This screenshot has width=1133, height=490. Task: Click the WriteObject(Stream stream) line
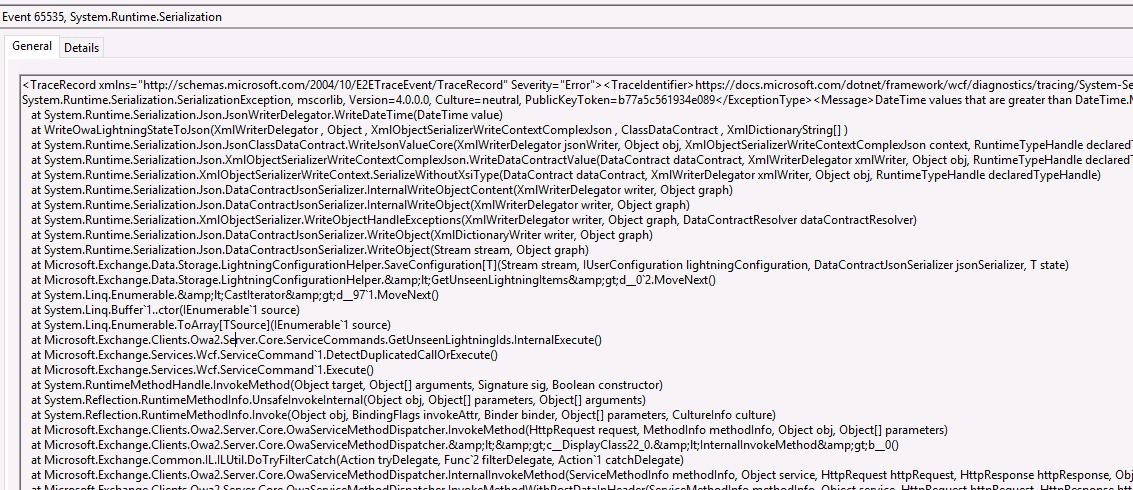(309, 250)
